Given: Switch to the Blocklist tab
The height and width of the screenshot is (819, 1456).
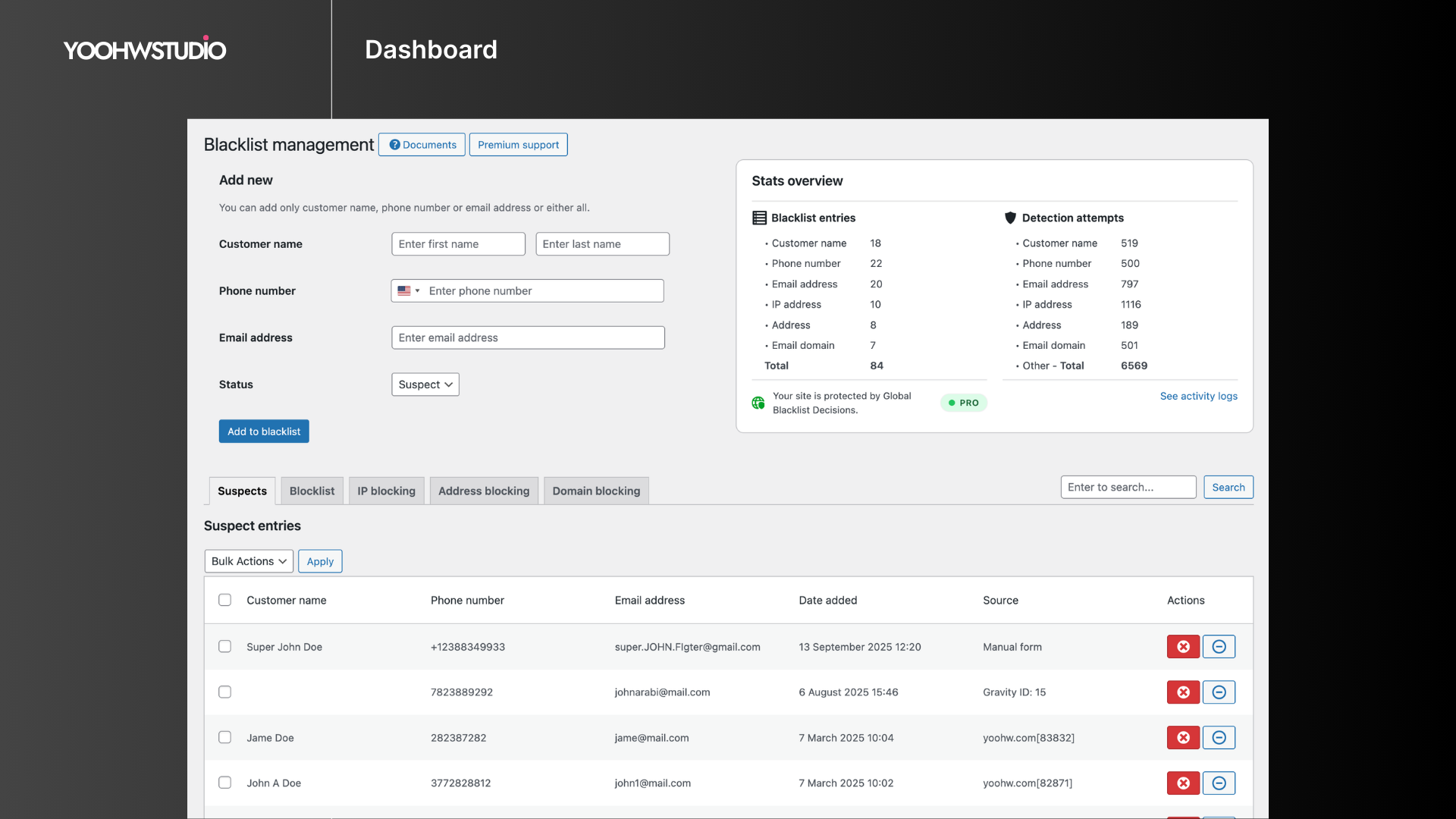Looking at the screenshot, I should (x=312, y=491).
